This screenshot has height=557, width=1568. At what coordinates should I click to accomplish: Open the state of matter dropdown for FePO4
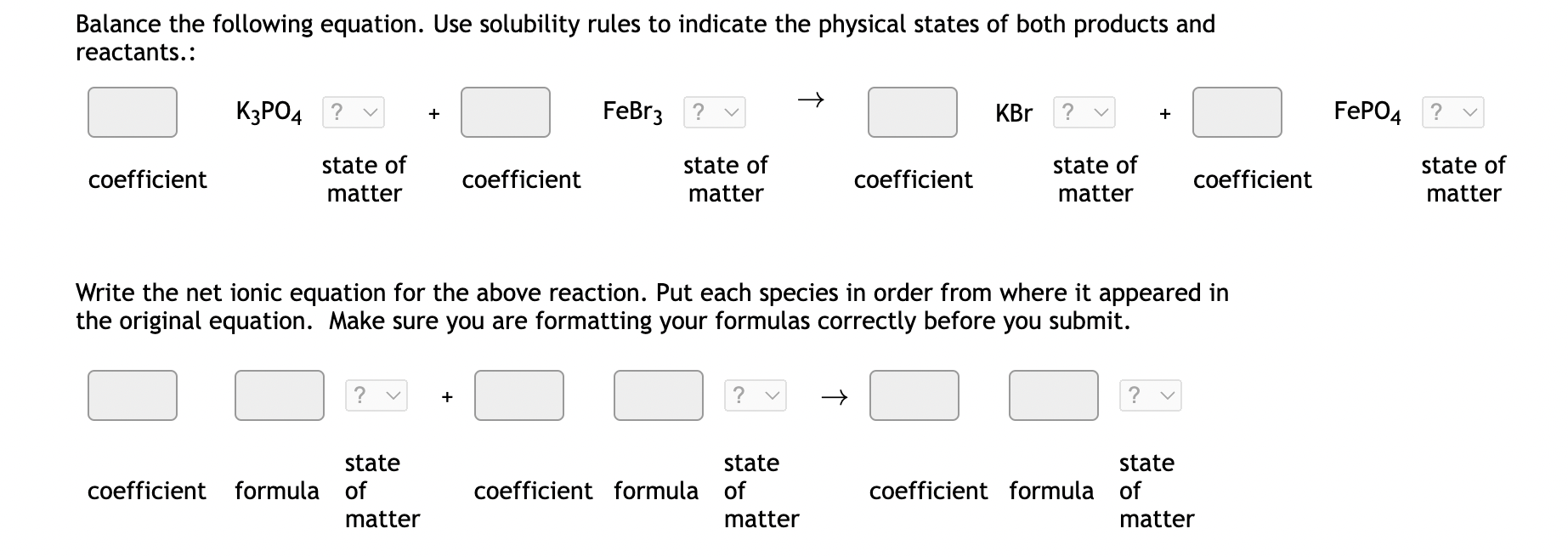click(1453, 111)
